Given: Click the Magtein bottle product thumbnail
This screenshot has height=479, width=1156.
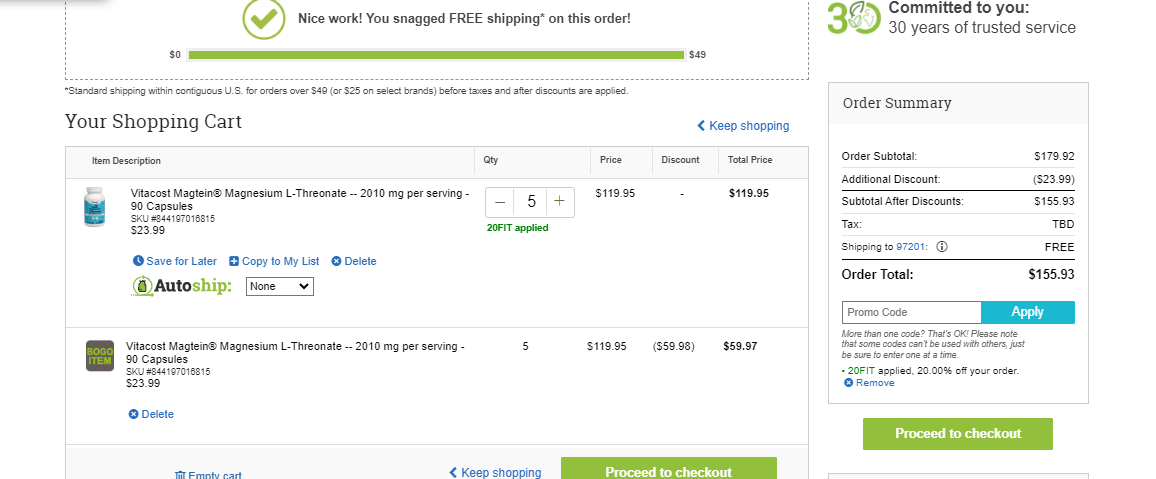Looking at the screenshot, I should pyautogui.click(x=94, y=206).
